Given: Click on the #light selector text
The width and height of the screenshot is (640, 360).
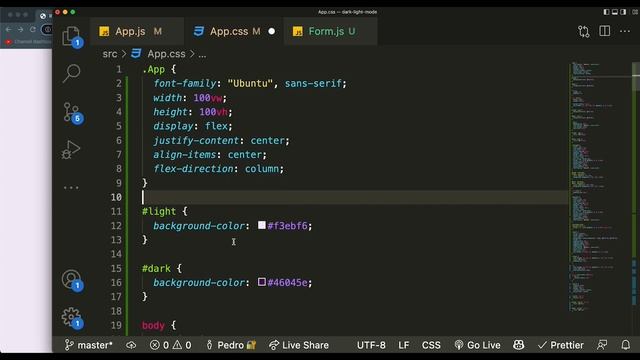Looking at the screenshot, I should 159,211.
